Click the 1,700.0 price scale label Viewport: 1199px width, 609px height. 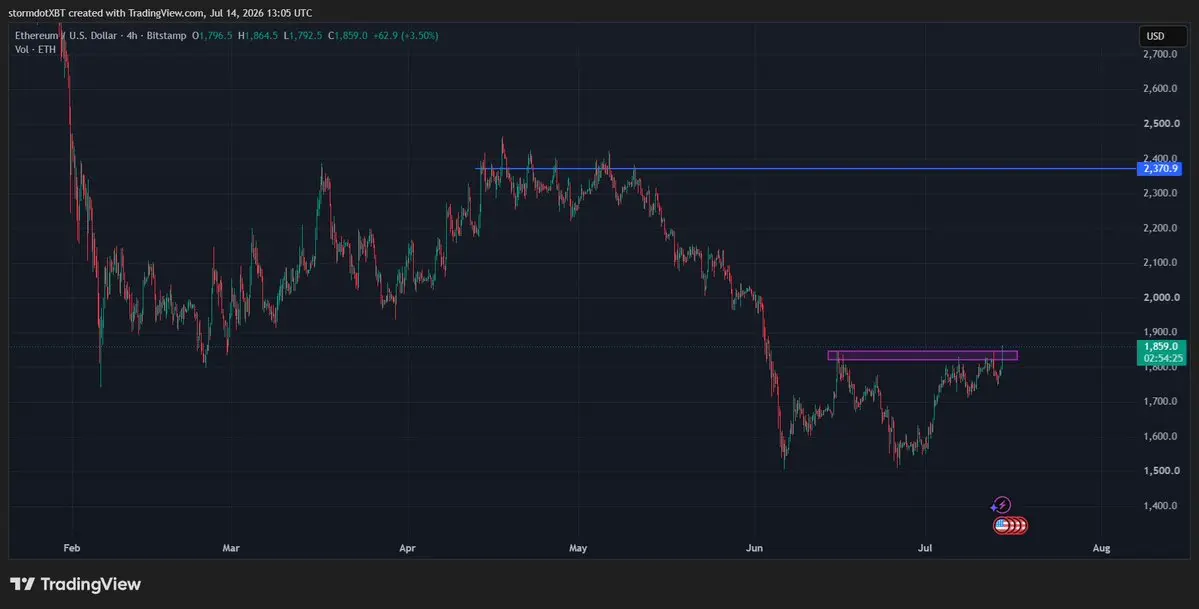point(1160,402)
